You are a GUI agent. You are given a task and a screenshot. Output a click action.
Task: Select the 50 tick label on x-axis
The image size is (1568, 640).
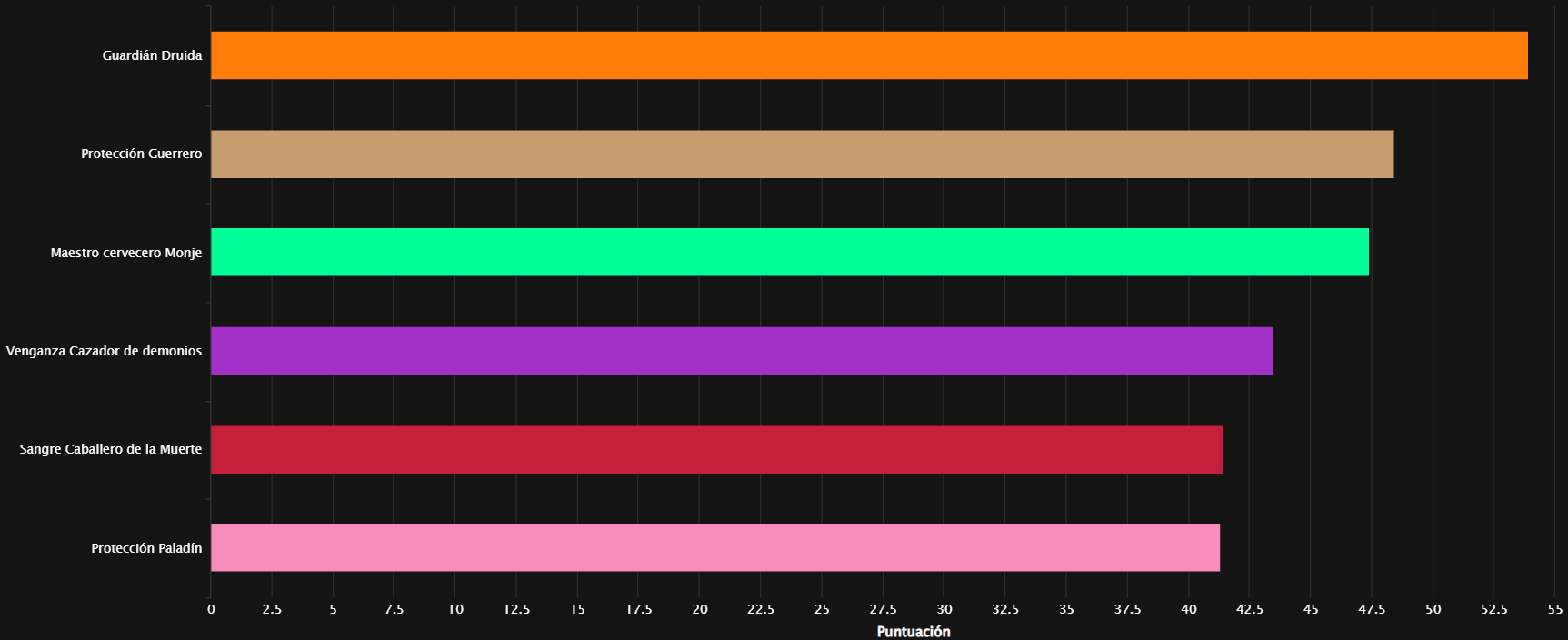click(1433, 609)
